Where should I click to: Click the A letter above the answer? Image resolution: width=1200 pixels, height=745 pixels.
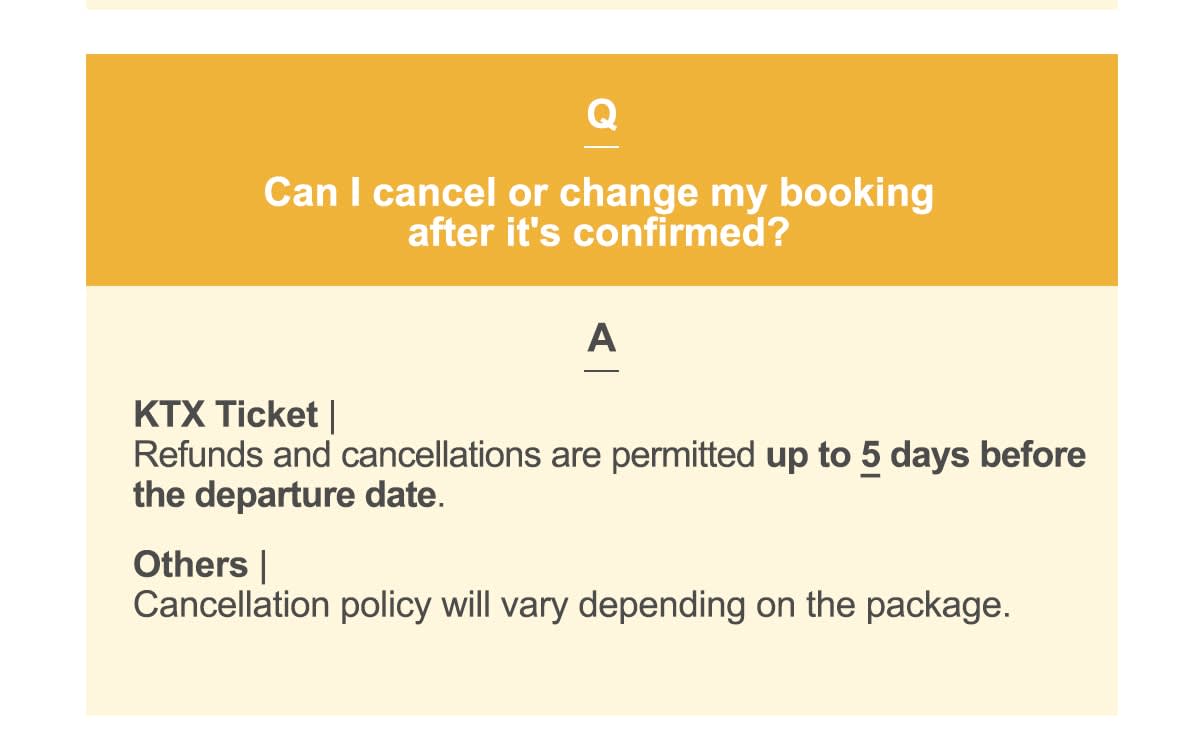click(x=601, y=340)
